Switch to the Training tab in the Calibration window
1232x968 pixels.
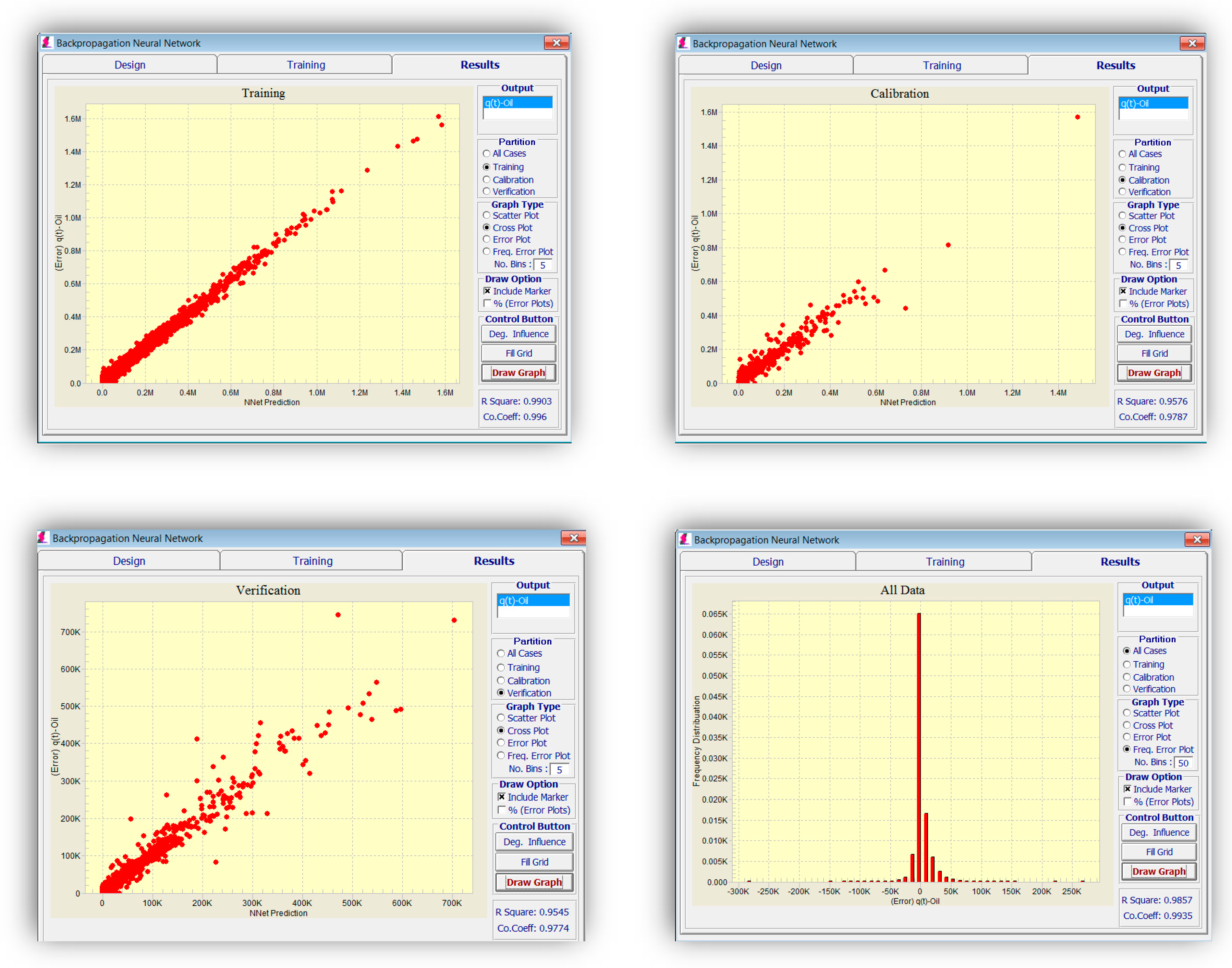coord(941,65)
